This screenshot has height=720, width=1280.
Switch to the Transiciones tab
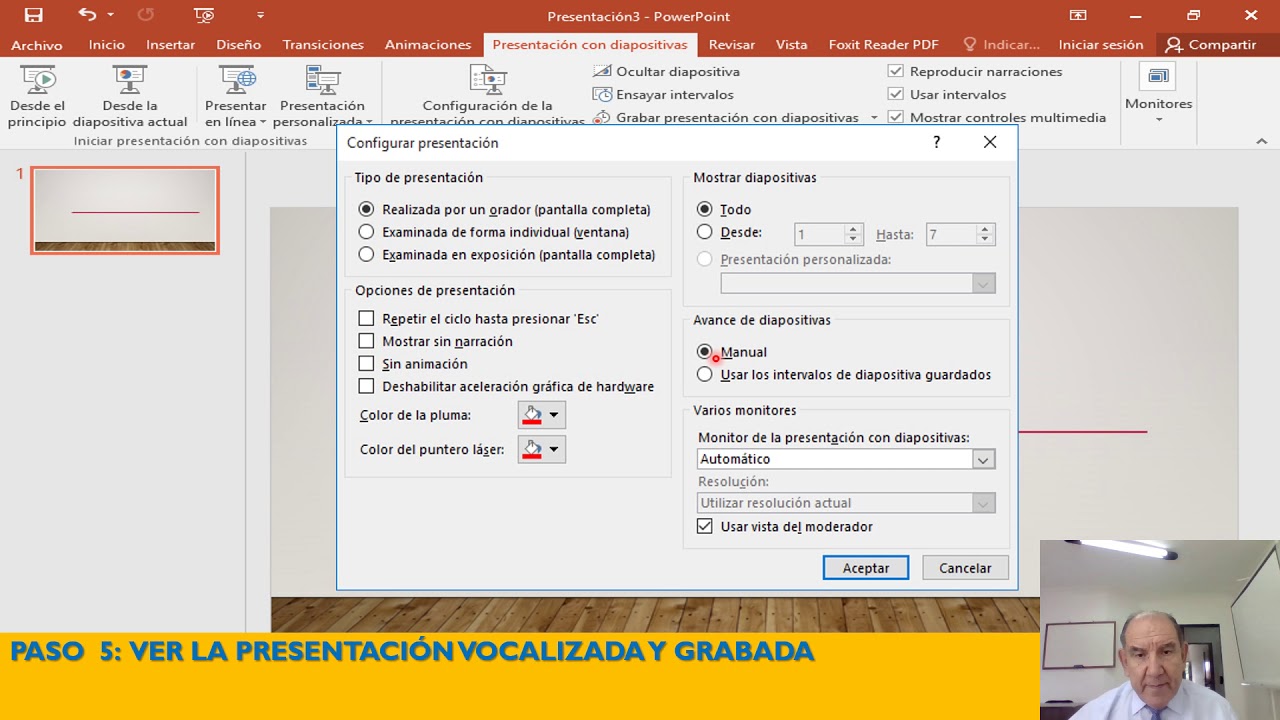tap(323, 45)
